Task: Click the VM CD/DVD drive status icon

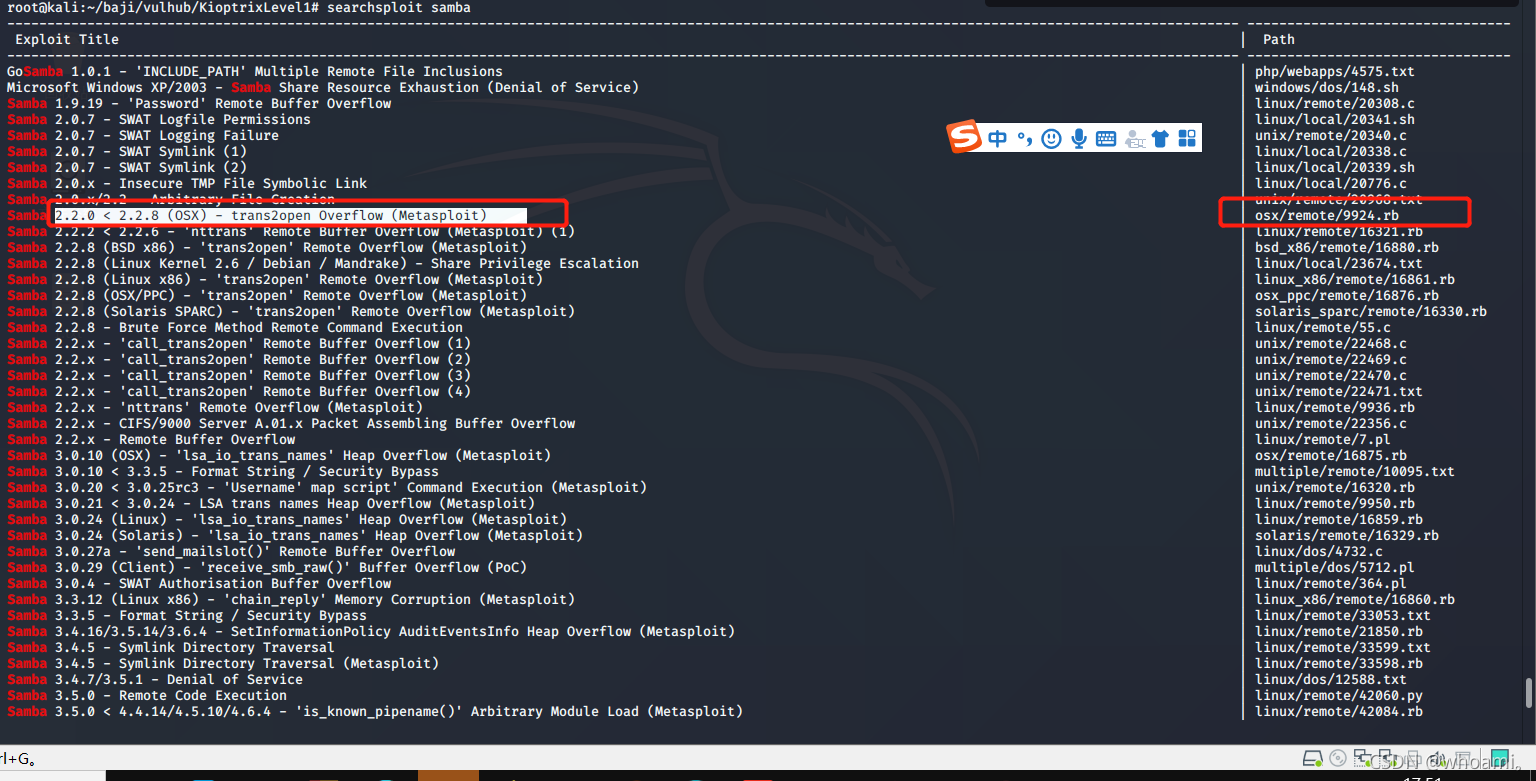Action: click(1338, 760)
